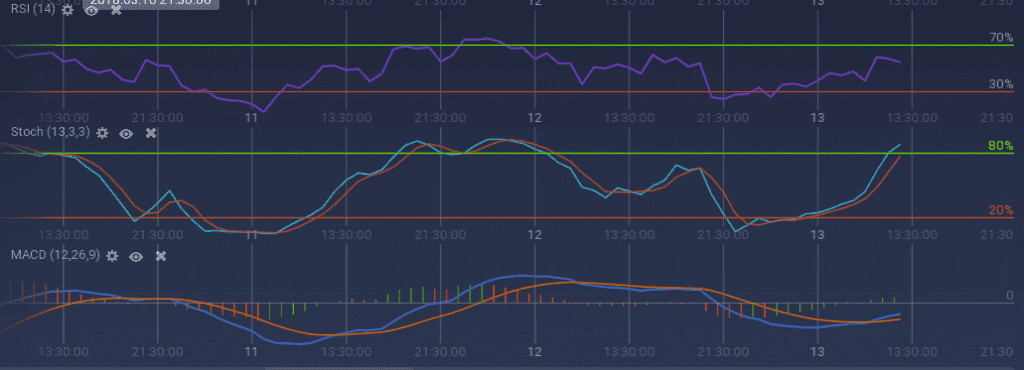The height and width of the screenshot is (370, 1024).
Task: Open RSI (14) indicator settings gear
Action: pos(67,10)
